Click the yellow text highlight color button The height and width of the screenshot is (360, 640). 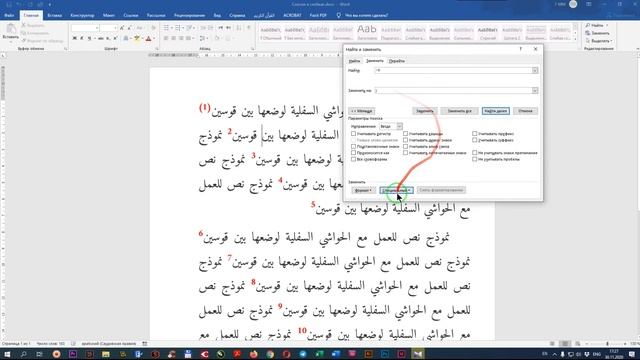[x=137, y=38]
